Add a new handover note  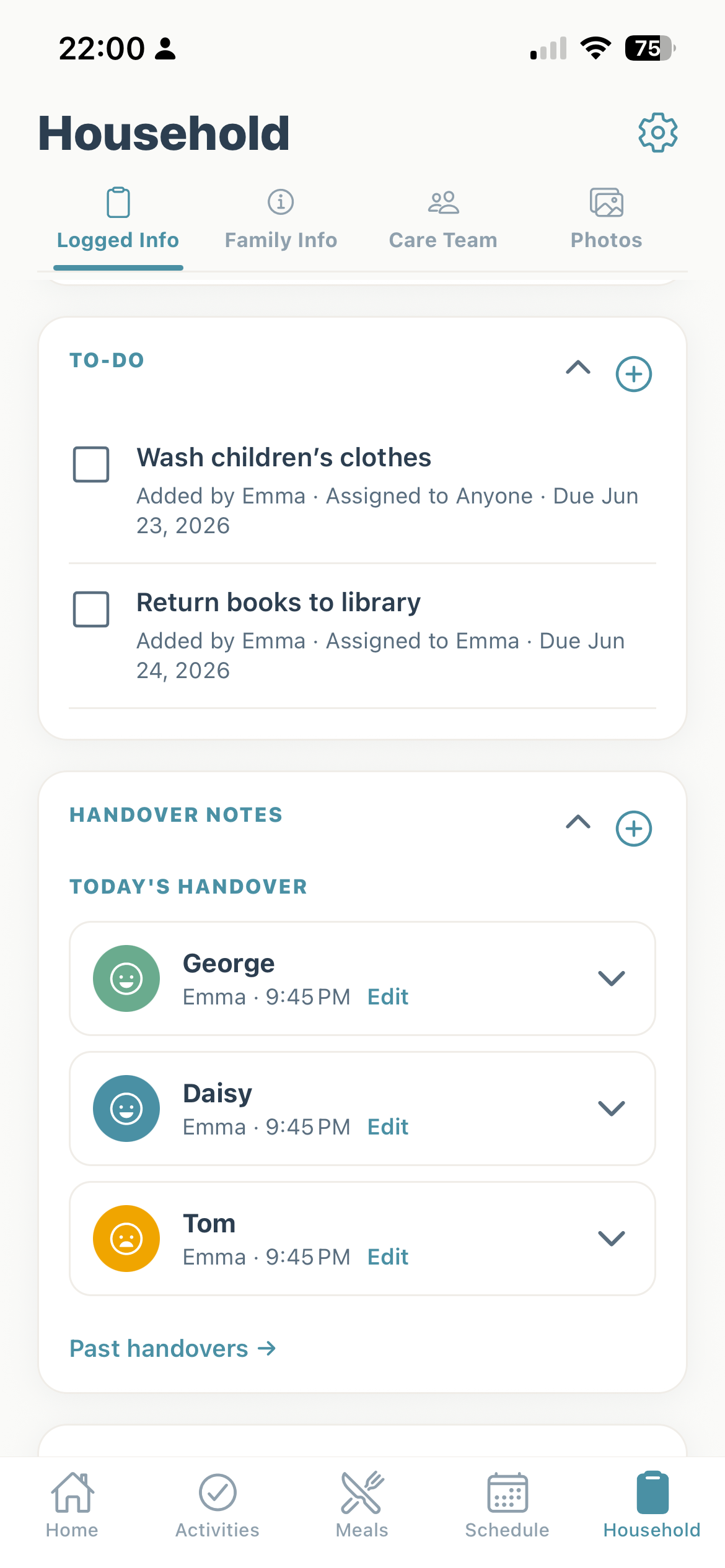pyautogui.click(x=633, y=829)
